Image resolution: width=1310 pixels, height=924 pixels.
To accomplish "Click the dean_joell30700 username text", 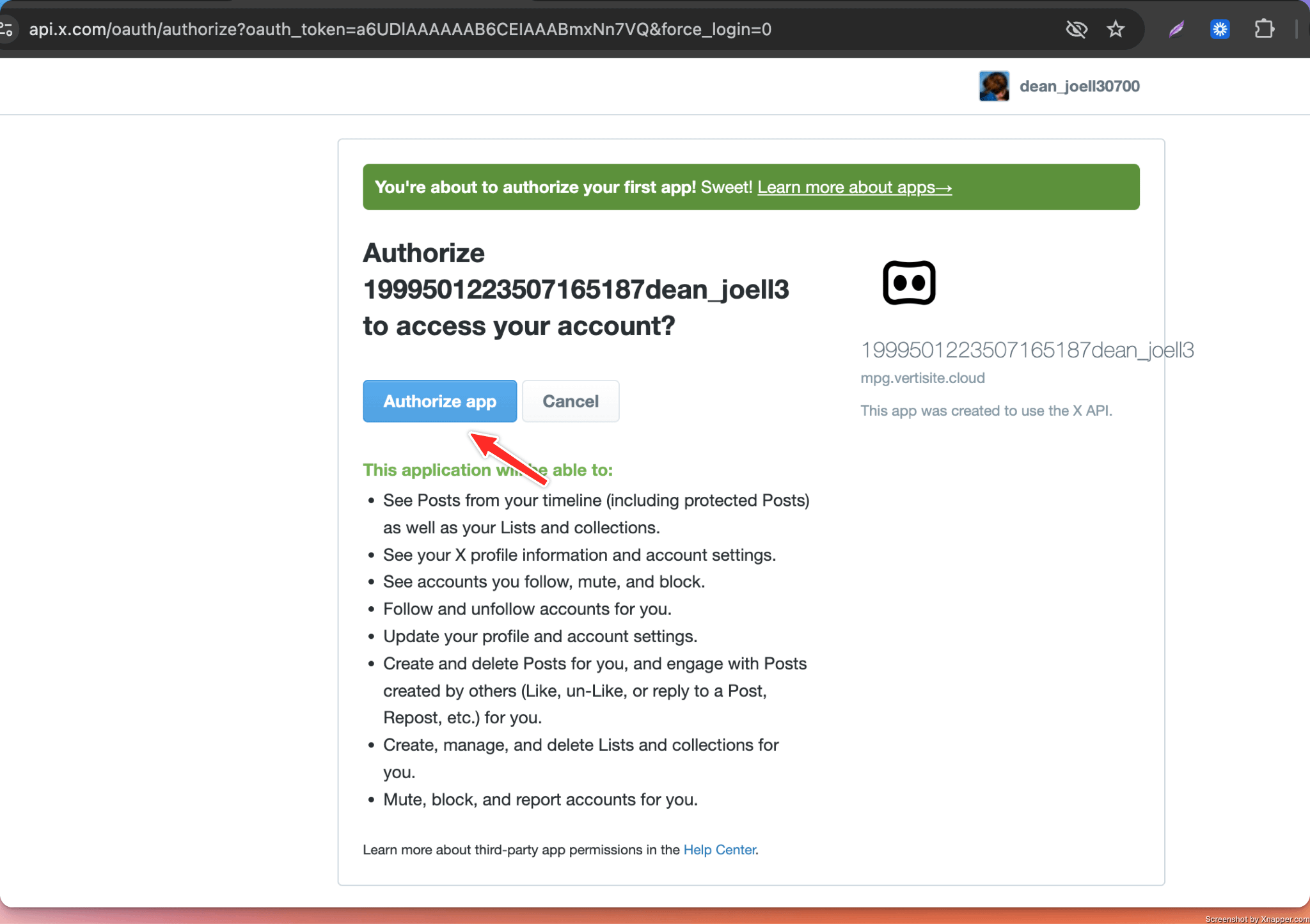I will pyautogui.click(x=1079, y=86).
